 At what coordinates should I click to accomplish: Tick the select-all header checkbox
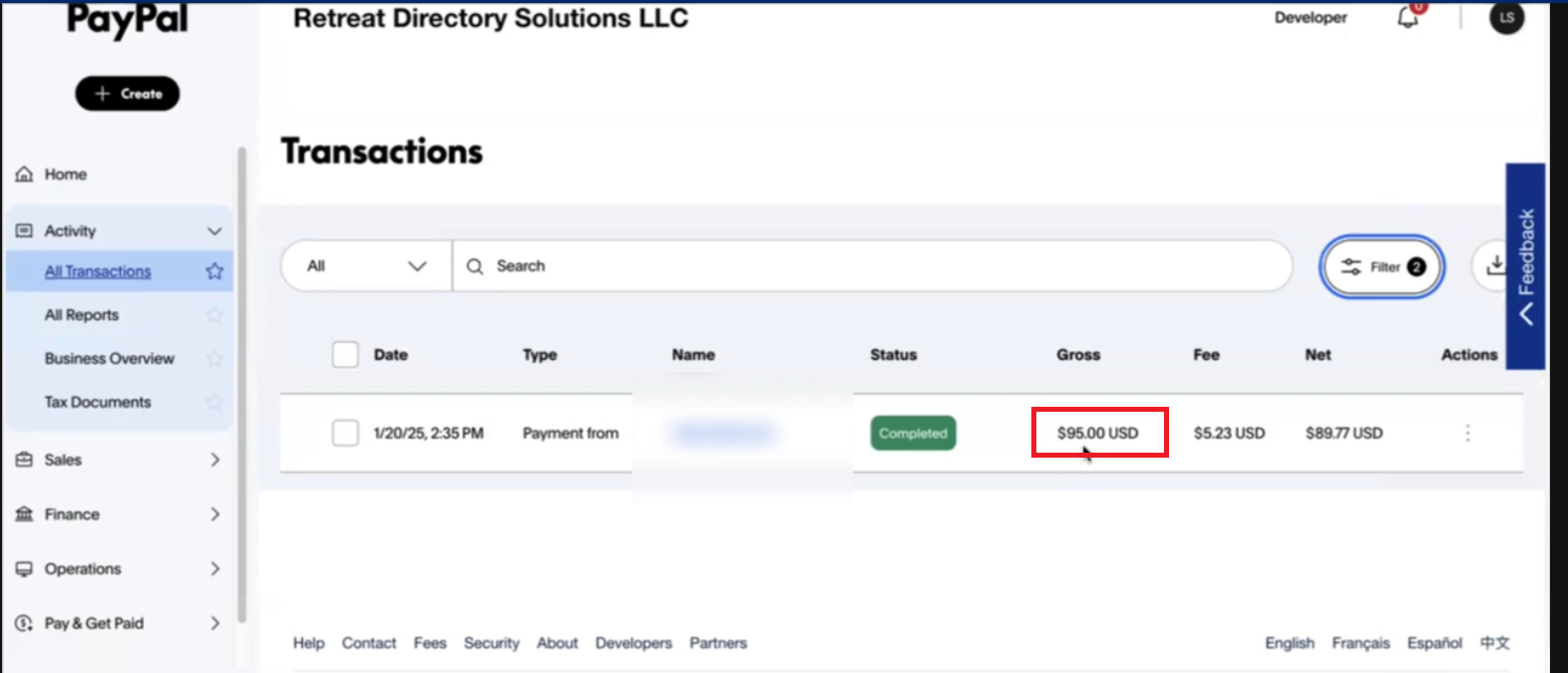pos(345,354)
